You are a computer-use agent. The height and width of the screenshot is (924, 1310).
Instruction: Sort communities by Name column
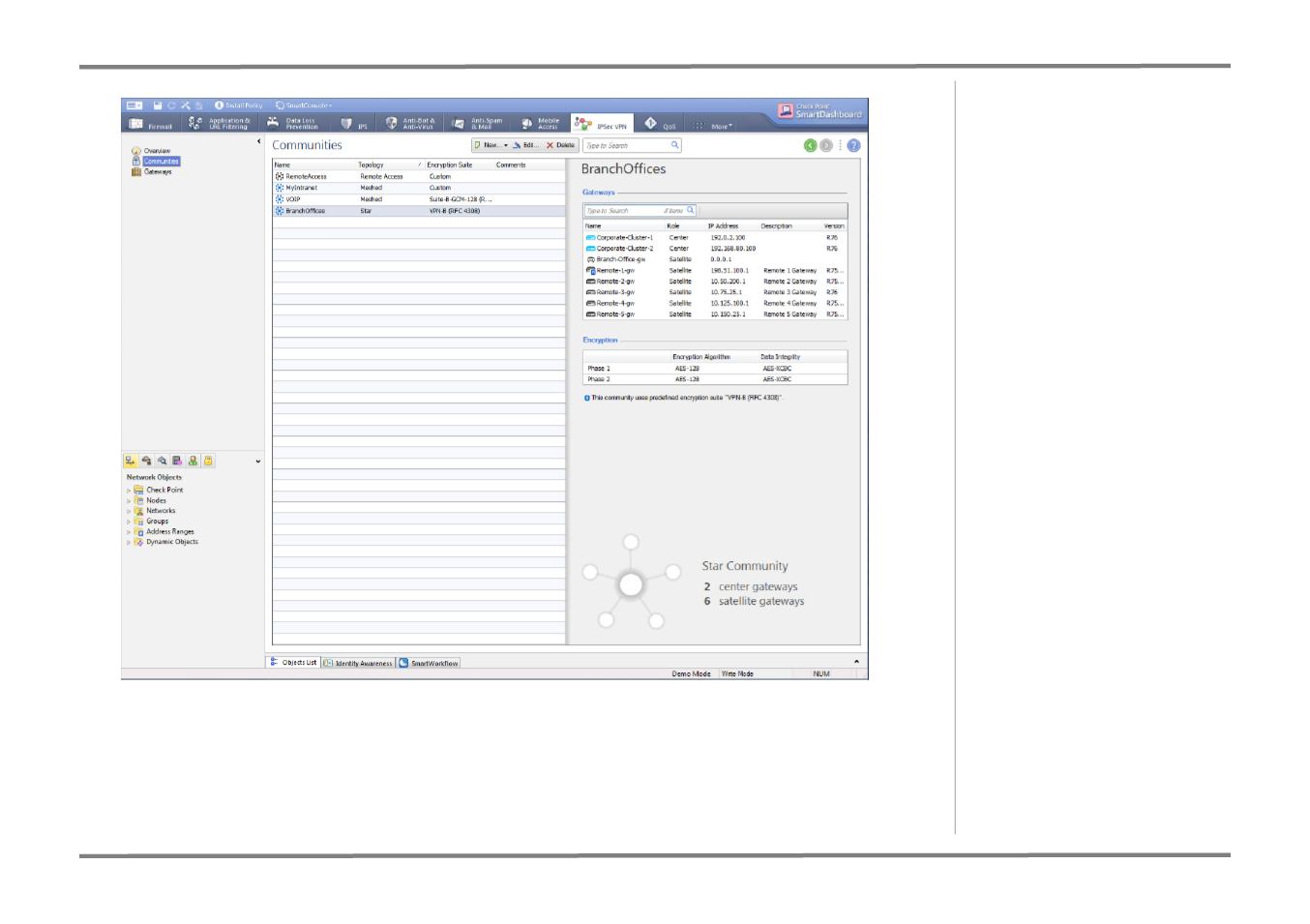pos(314,164)
